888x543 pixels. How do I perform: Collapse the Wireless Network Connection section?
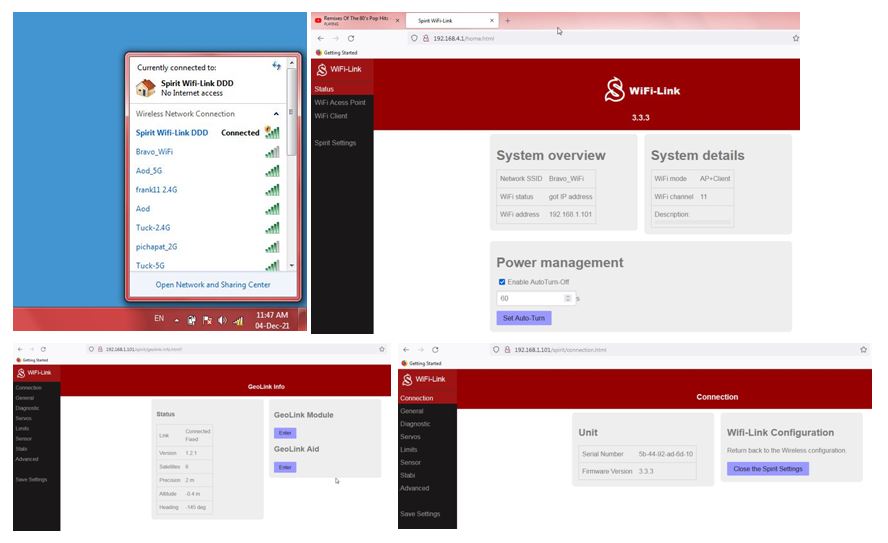click(277, 114)
